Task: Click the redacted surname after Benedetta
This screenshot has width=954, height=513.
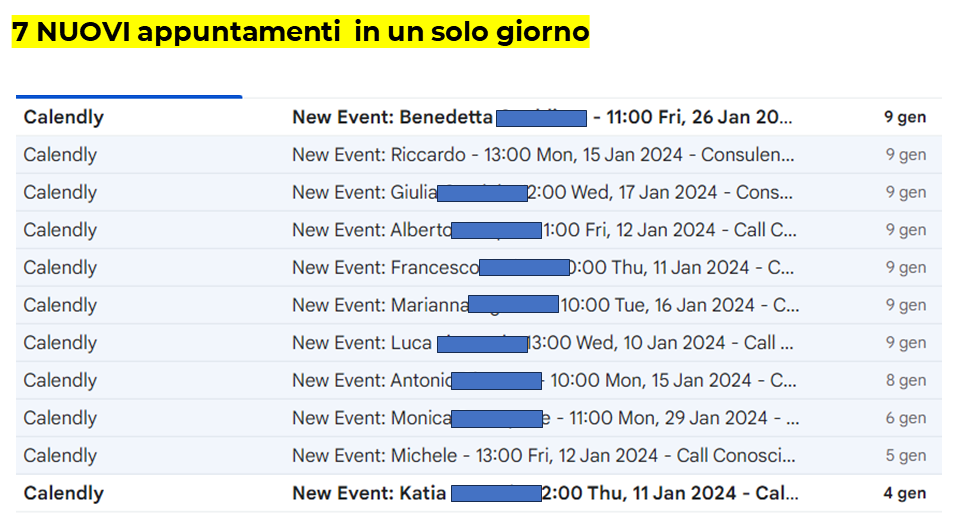Action: pyautogui.click(x=541, y=118)
